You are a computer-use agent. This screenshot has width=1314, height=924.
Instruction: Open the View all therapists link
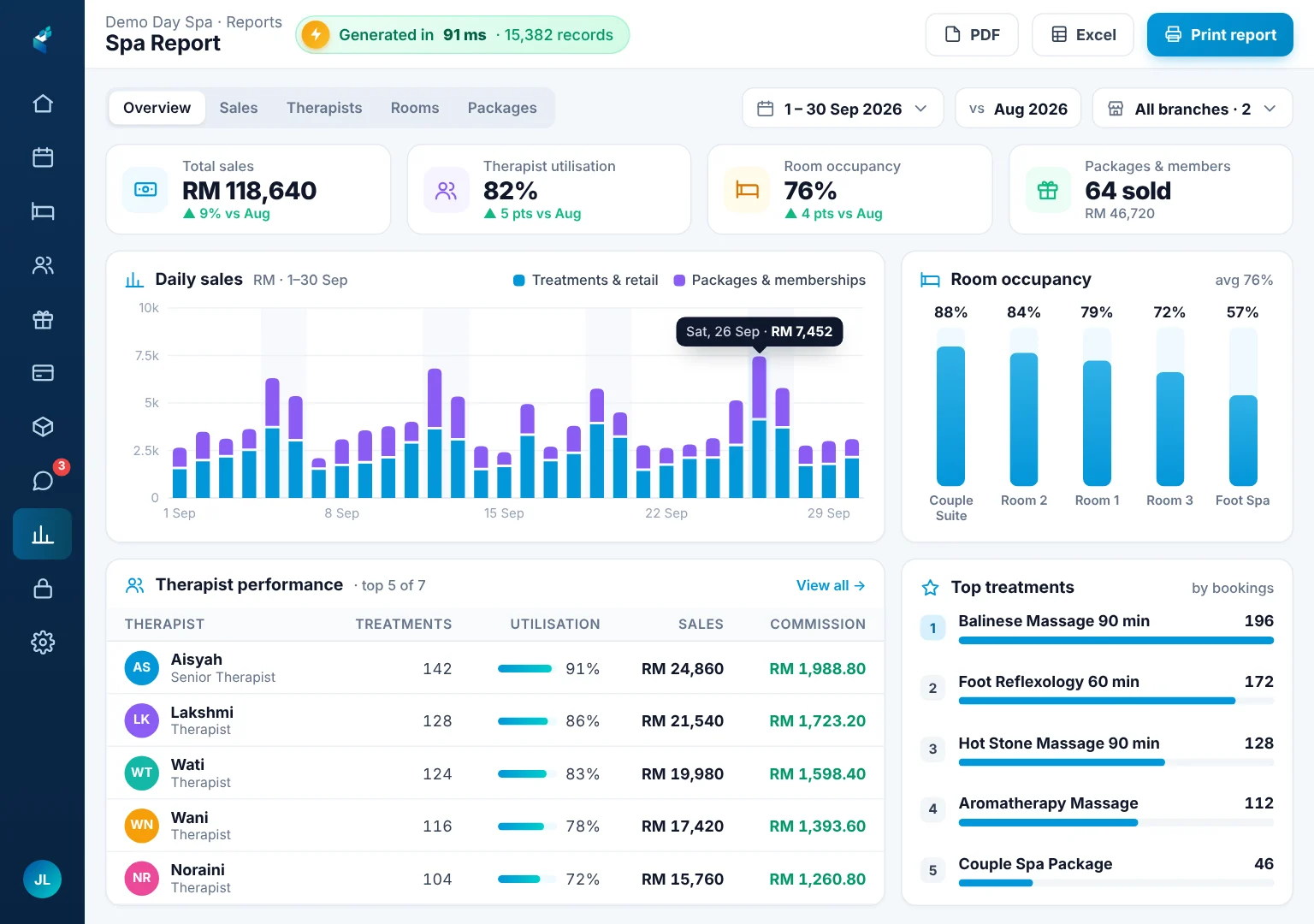[831, 585]
